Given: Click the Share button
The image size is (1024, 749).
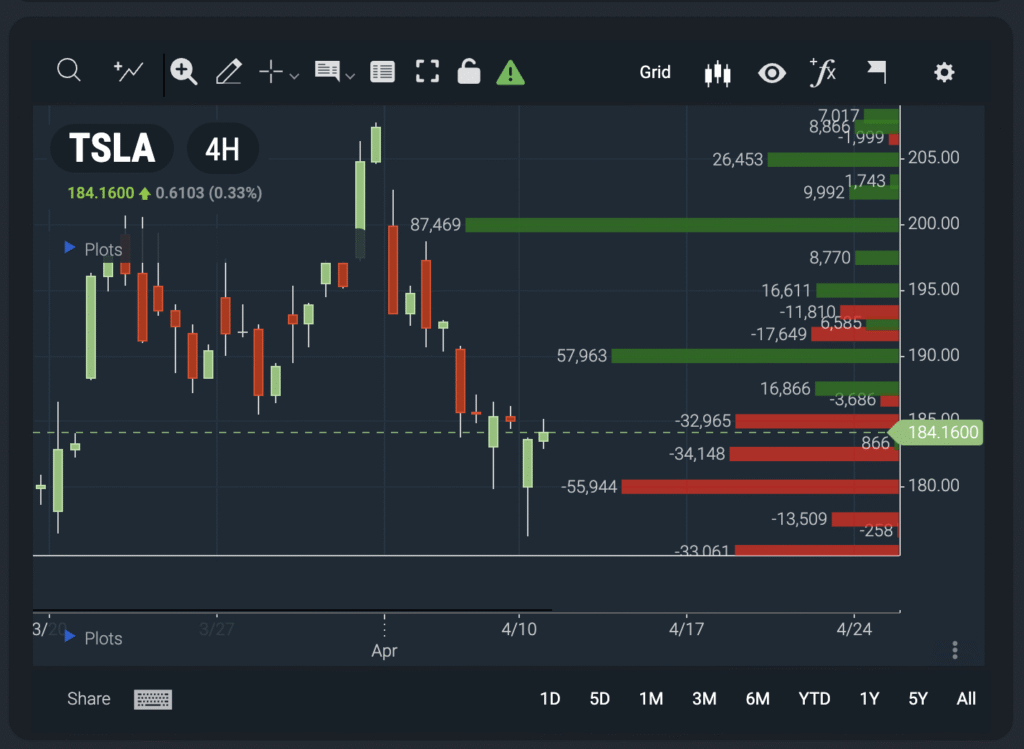Looking at the screenshot, I should pyautogui.click(x=89, y=698).
